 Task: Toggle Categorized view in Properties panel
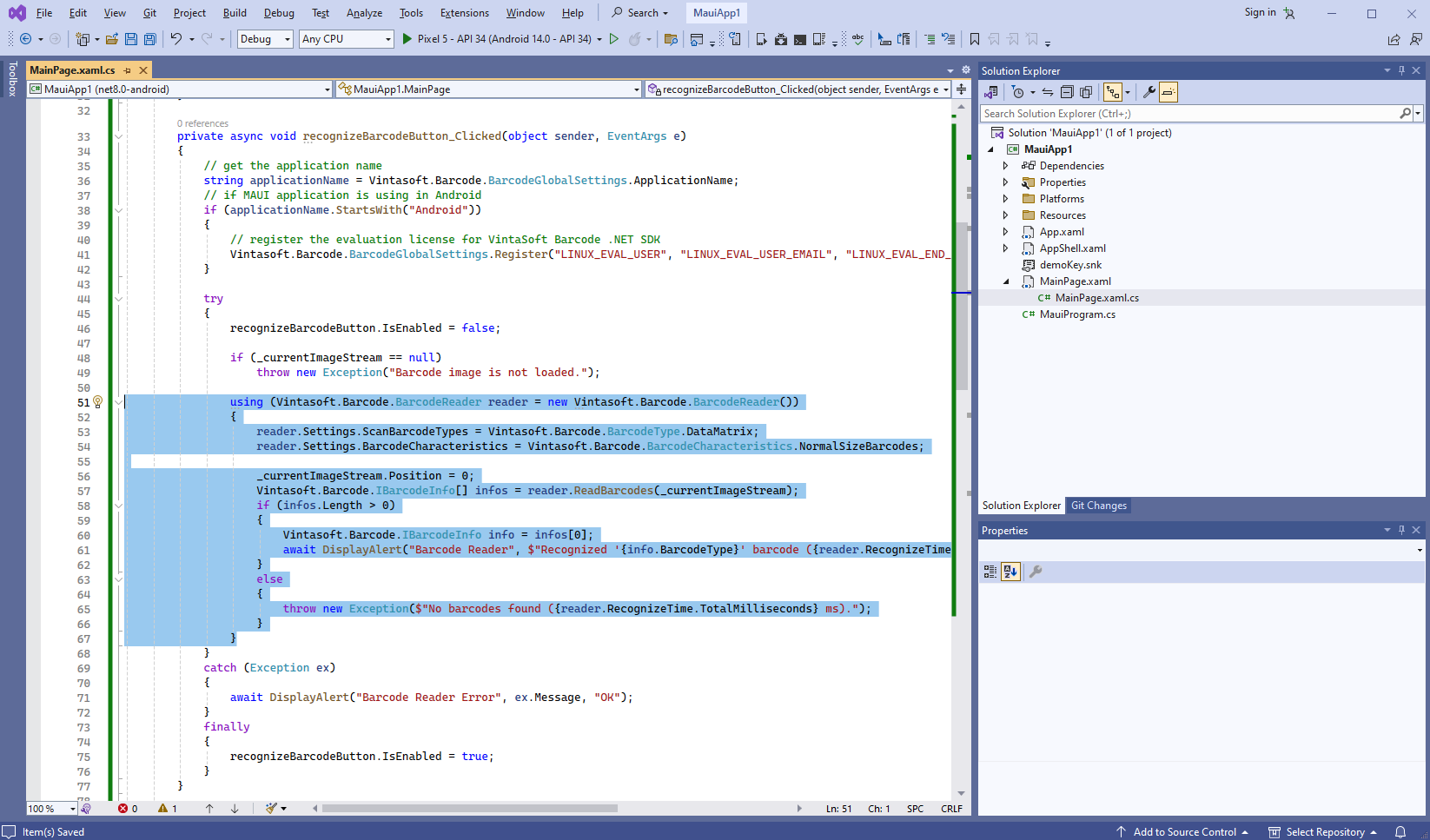990,572
